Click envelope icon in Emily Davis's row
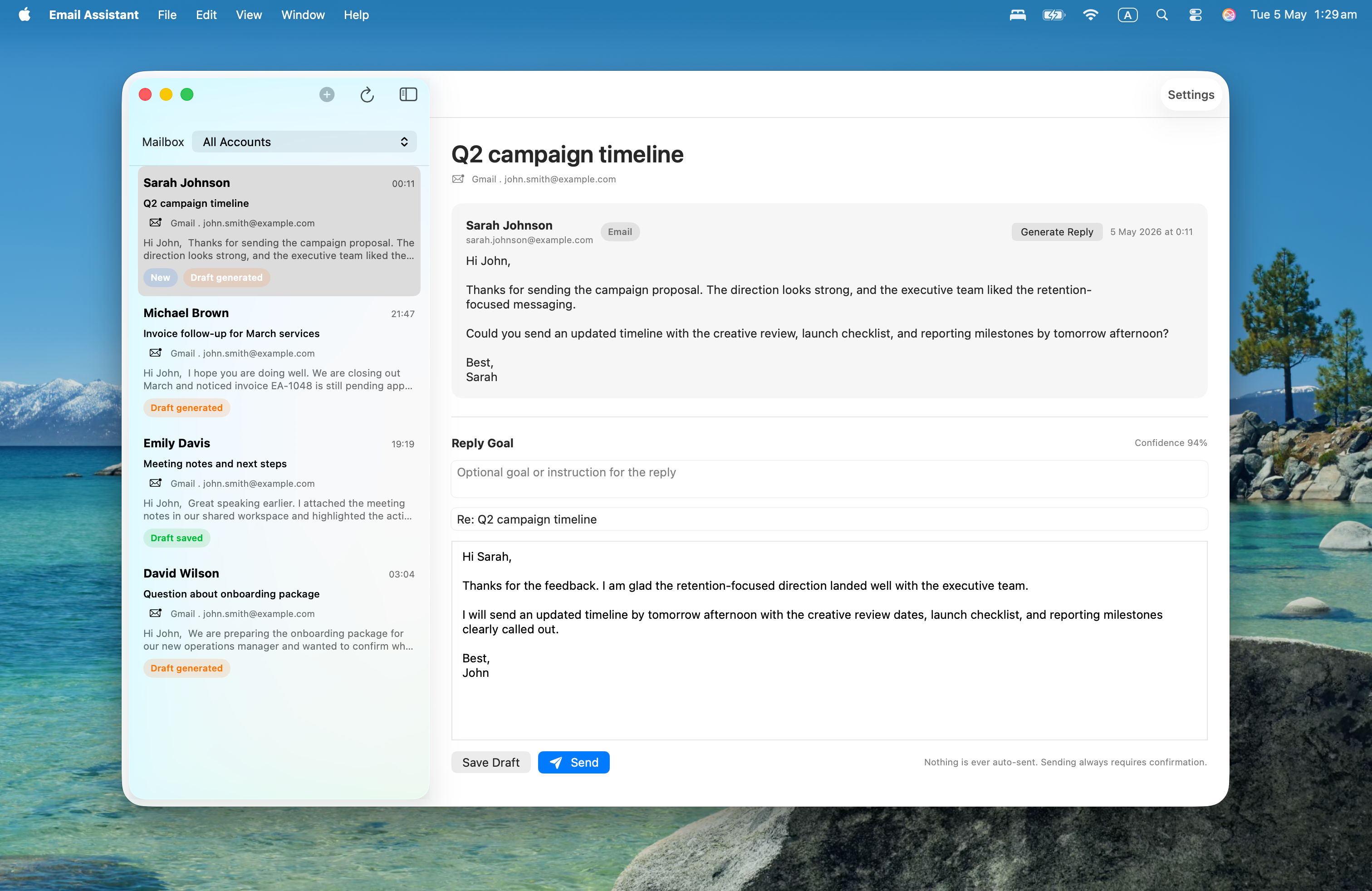Viewport: 1372px width, 891px height. [x=156, y=483]
